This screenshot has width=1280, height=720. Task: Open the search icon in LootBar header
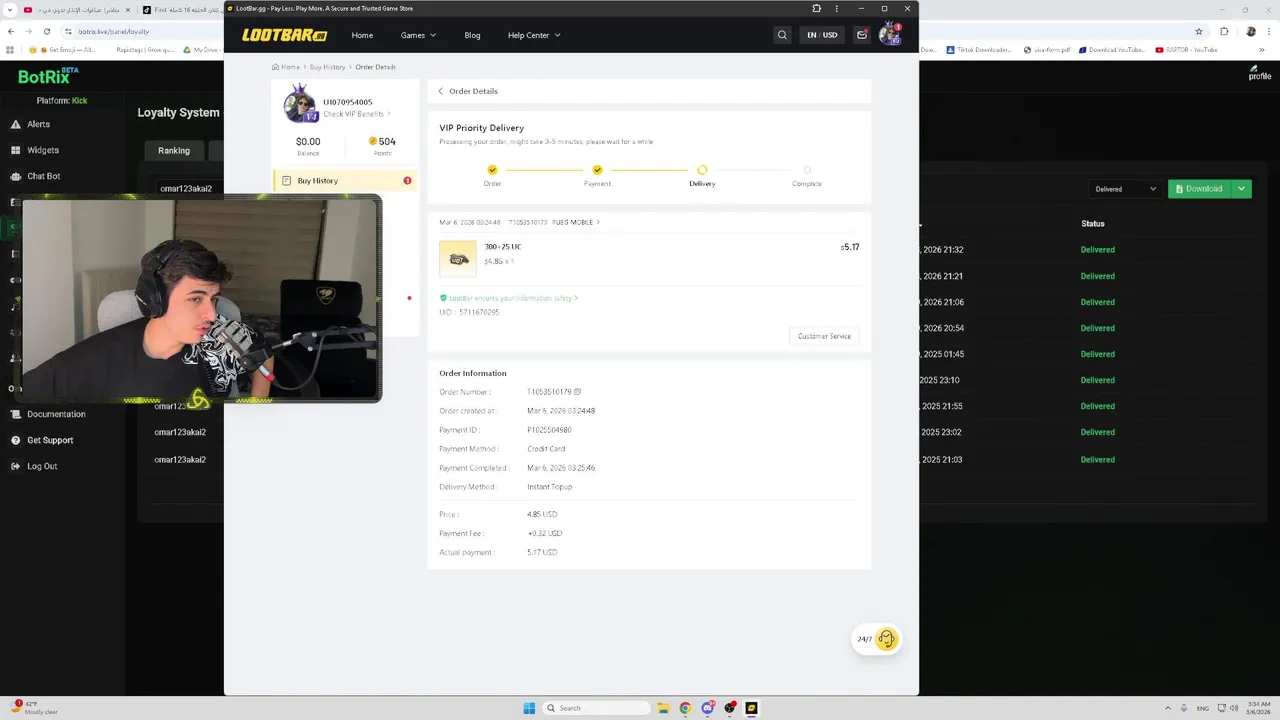(782, 35)
